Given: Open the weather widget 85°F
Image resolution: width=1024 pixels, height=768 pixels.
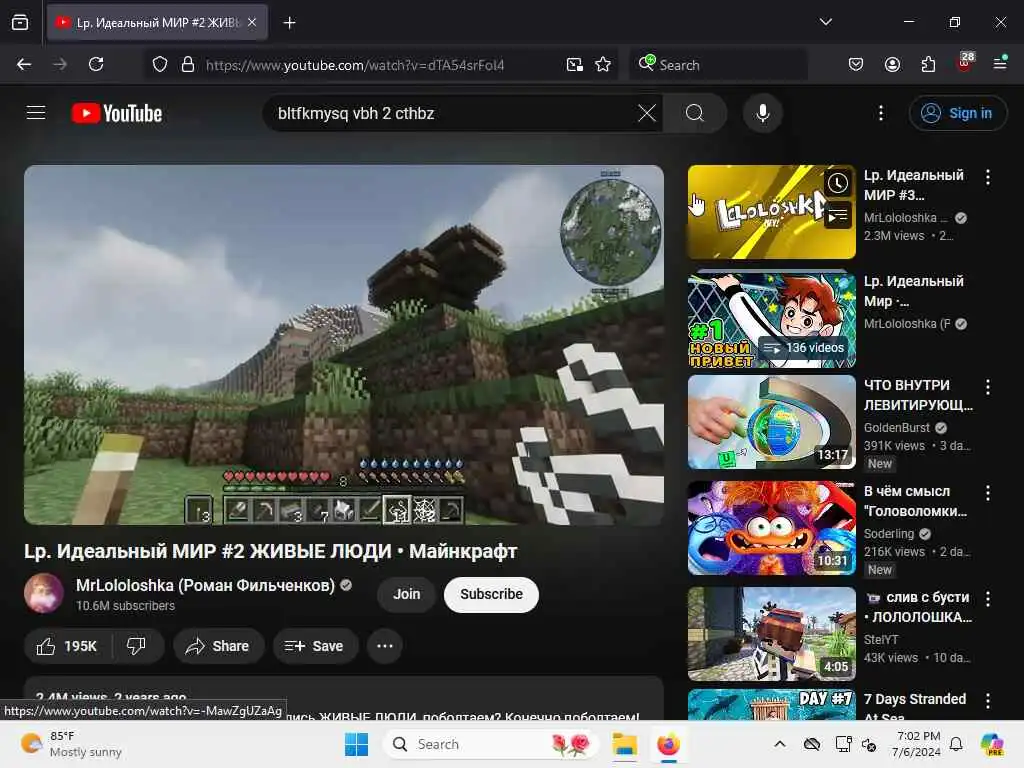Looking at the screenshot, I should 72,744.
